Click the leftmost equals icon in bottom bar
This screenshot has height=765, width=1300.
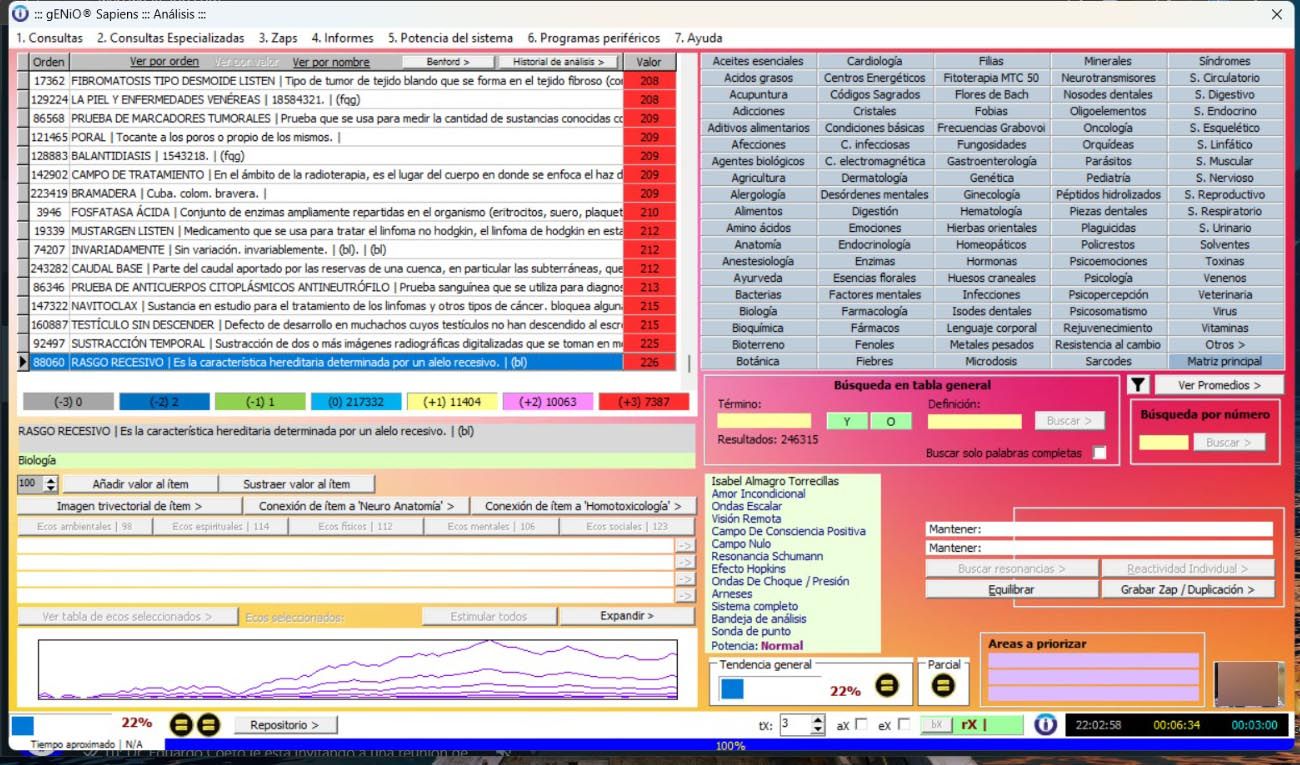(x=181, y=724)
